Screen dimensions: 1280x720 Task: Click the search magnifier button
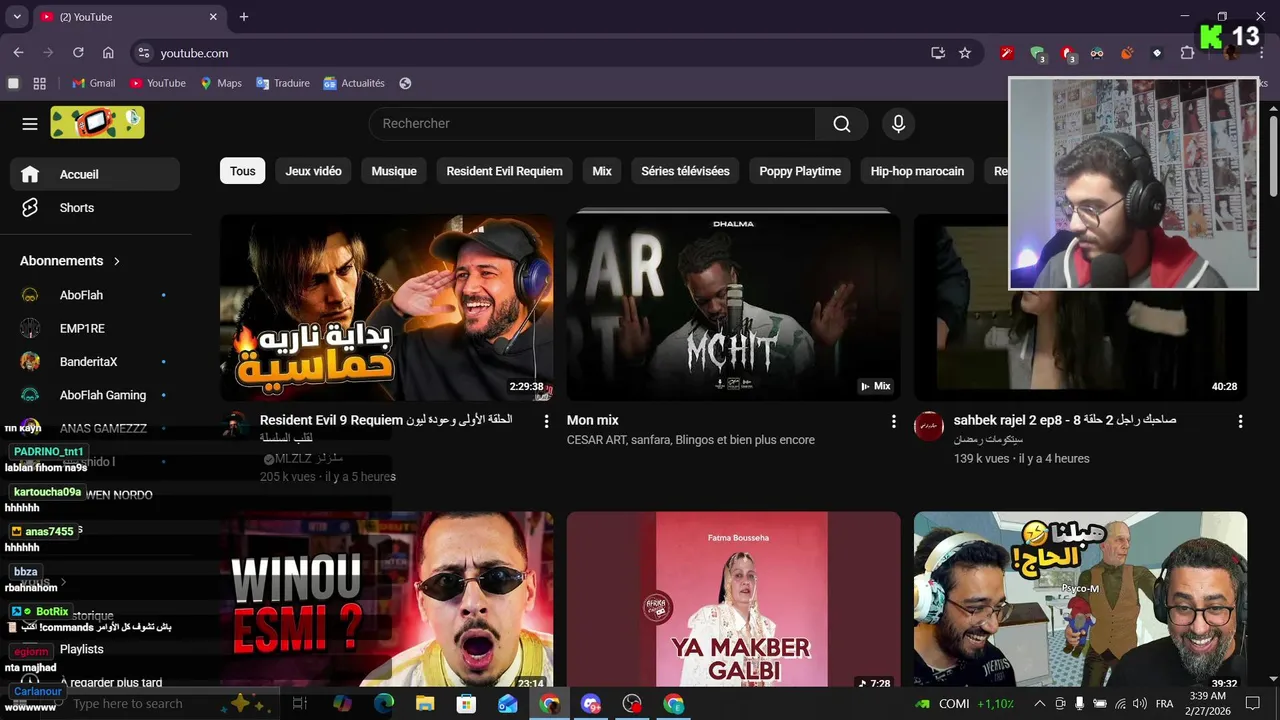pyautogui.click(x=842, y=124)
